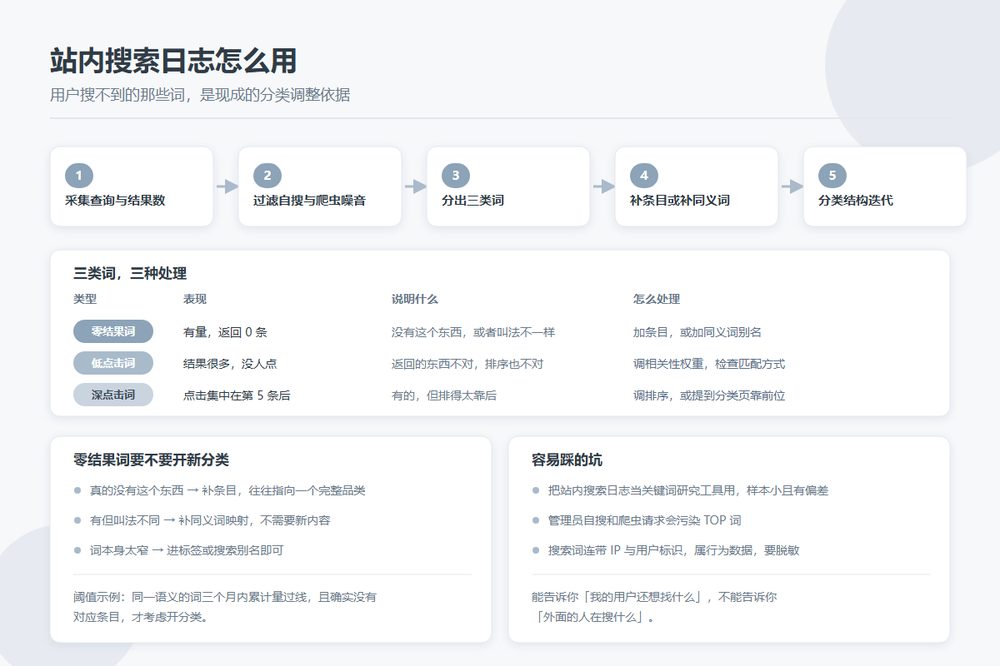Screen dimensions: 1000x666
Task: Click step label 过滤自搜与爬虫噪音
Action: tap(309, 200)
